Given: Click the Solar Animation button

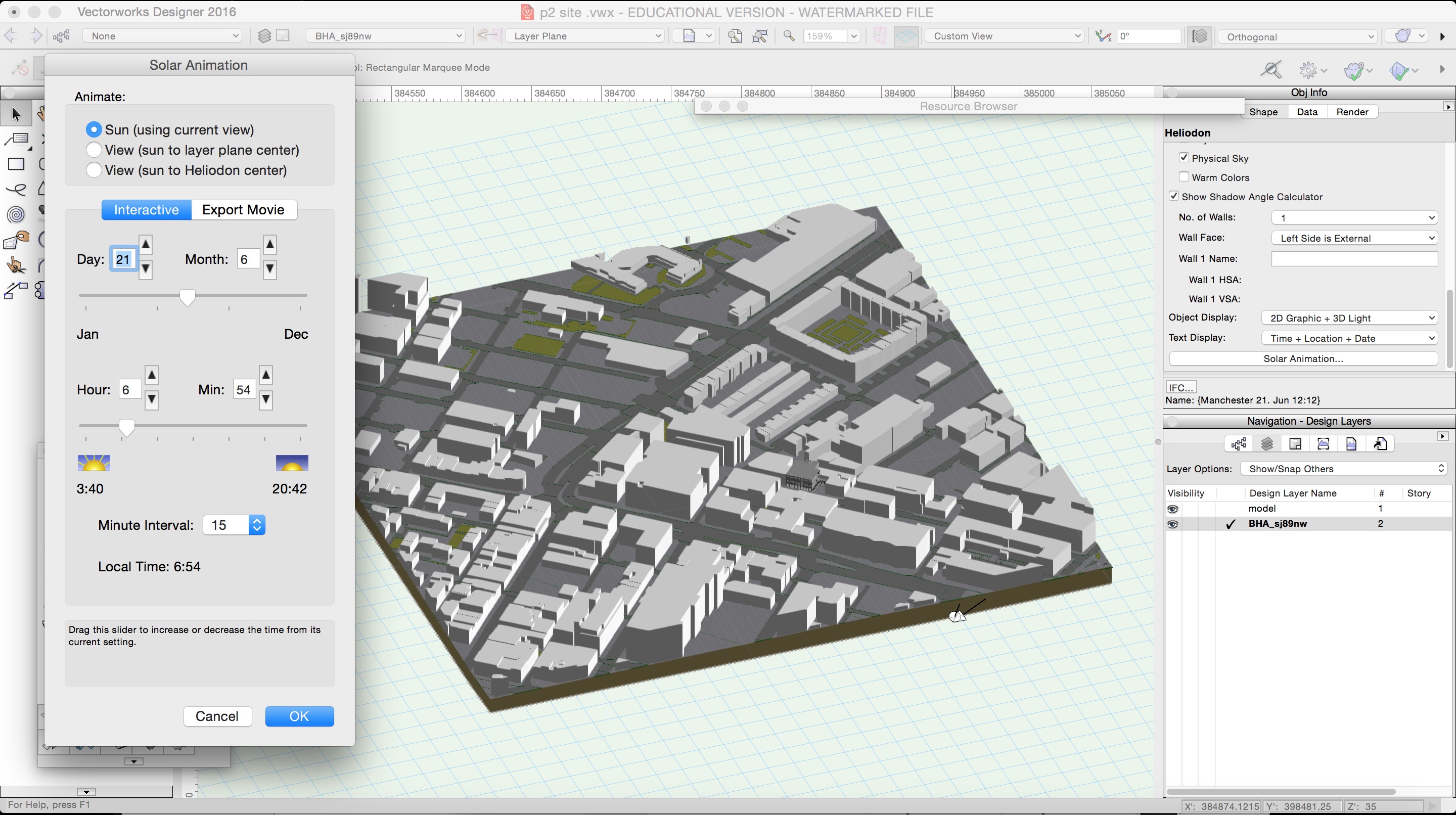Looking at the screenshot, I should [1303, 358].
